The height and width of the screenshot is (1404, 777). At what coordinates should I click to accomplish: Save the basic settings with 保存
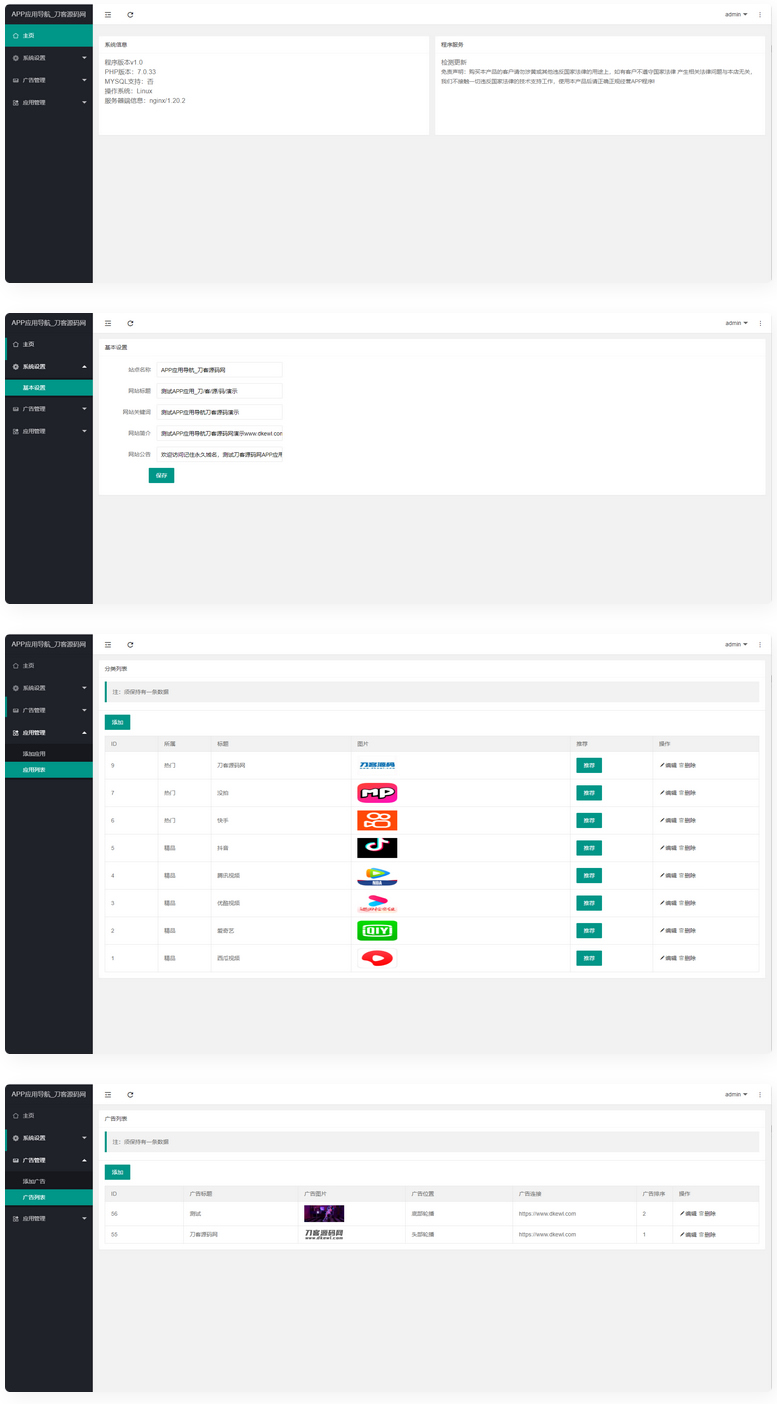pos(161,476)
